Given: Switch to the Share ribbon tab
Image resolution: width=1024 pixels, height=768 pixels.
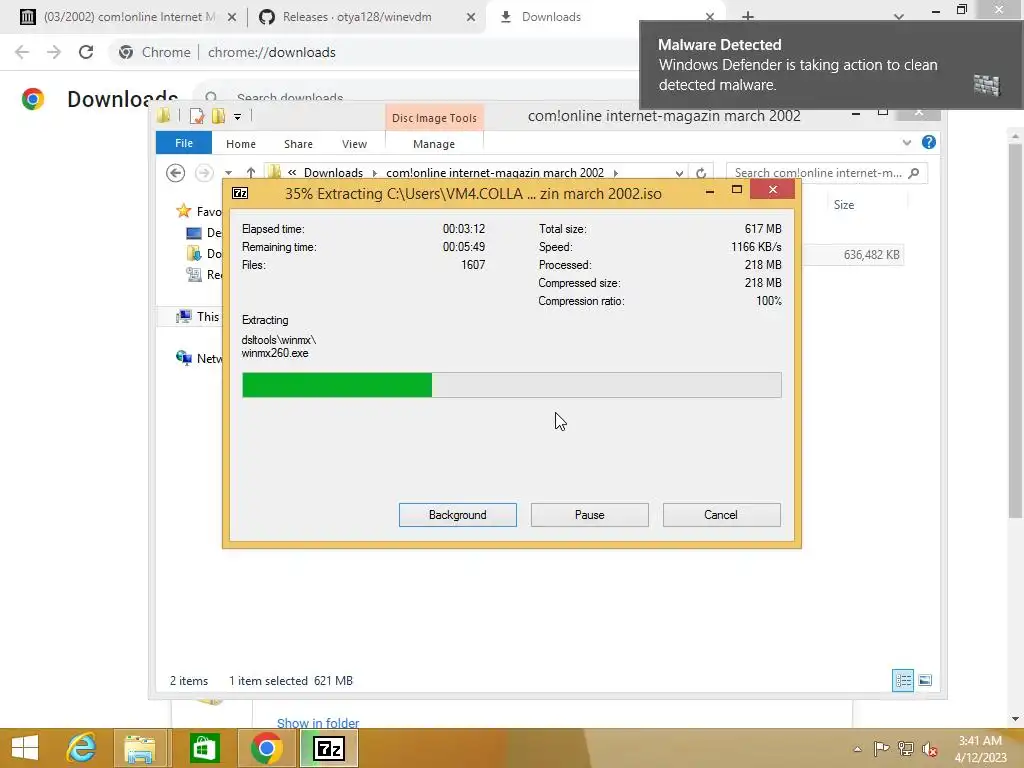Looking at the screenshot, I should [x=298, y=144].
